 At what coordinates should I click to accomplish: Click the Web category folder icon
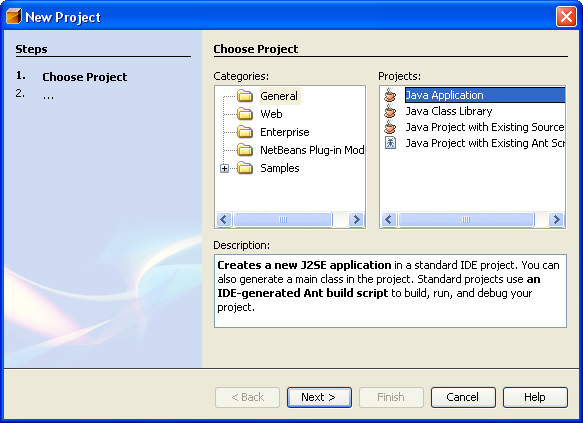click(x=245, y=114)
